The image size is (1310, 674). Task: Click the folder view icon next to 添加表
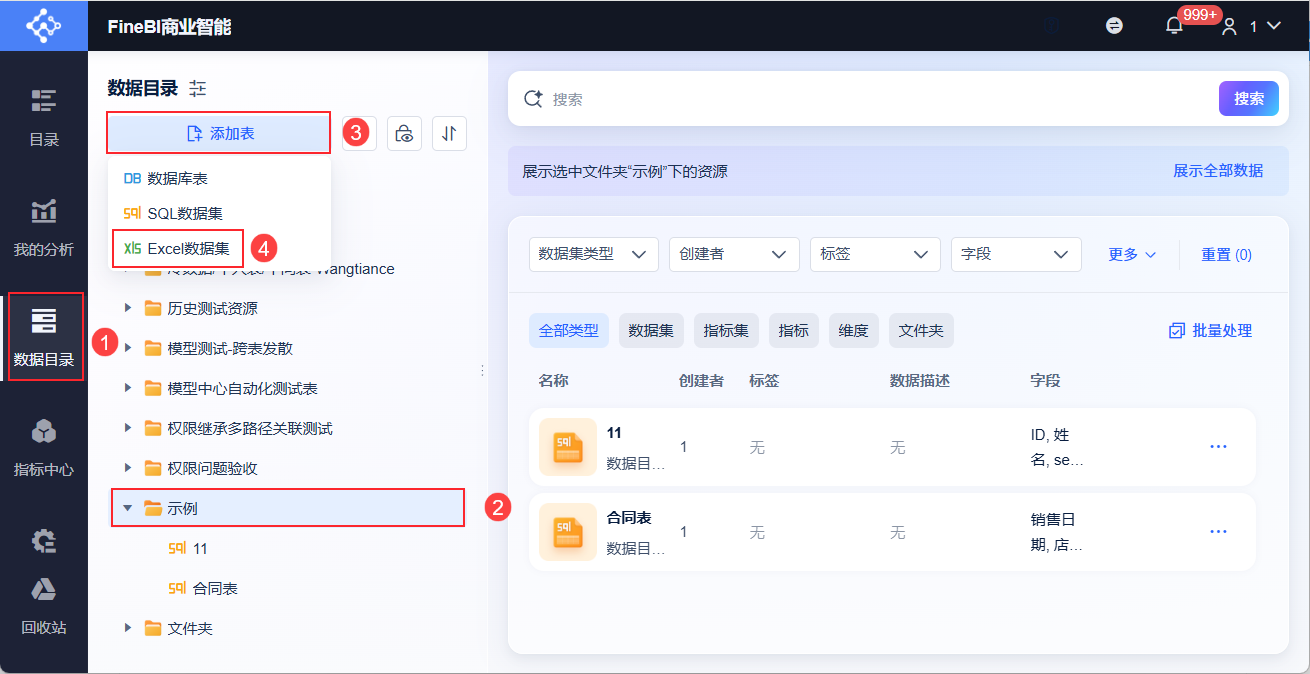pyautogui.click(x=404, y=133)
